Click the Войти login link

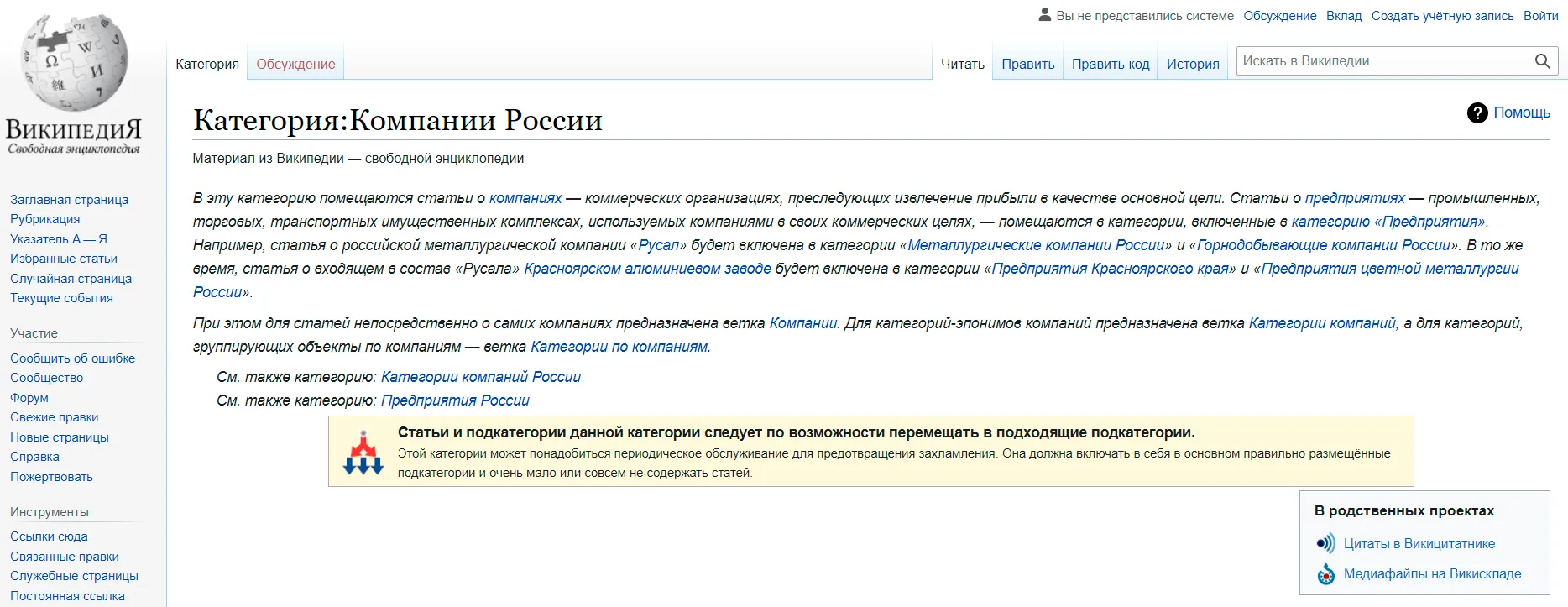coord(1541,16)
